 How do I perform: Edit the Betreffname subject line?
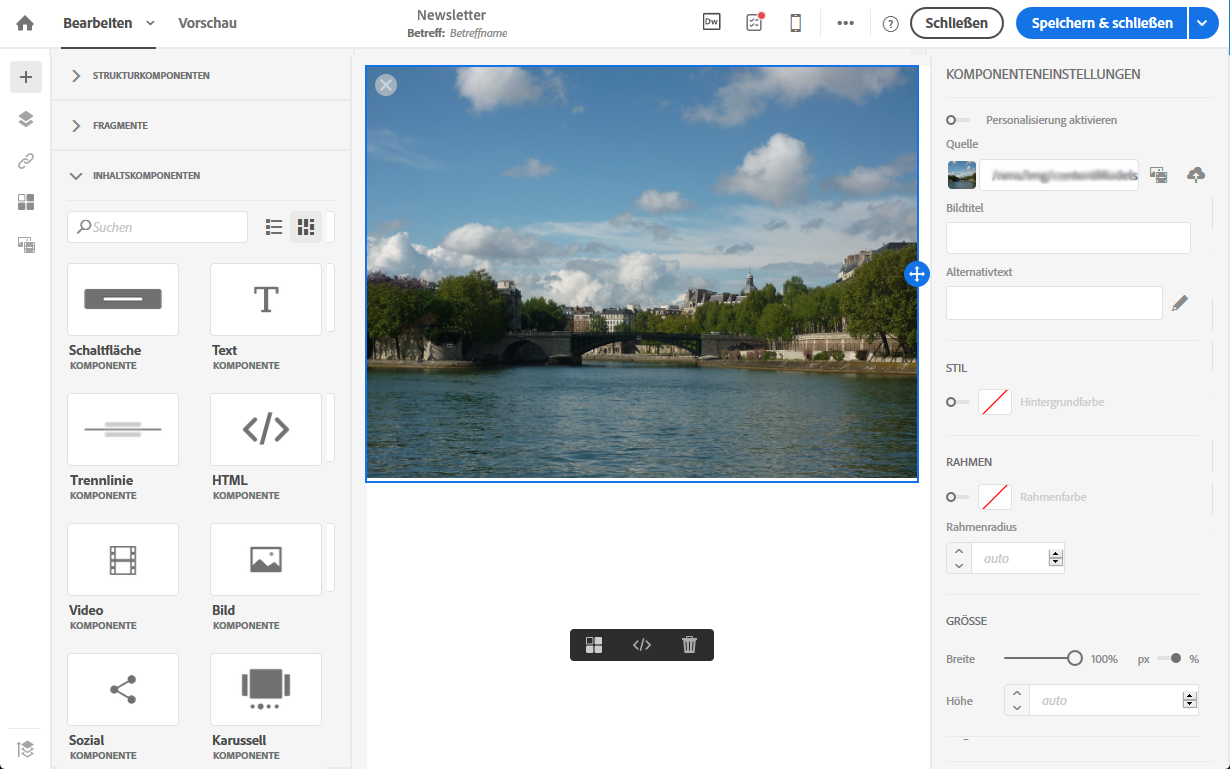coord(479,33)
